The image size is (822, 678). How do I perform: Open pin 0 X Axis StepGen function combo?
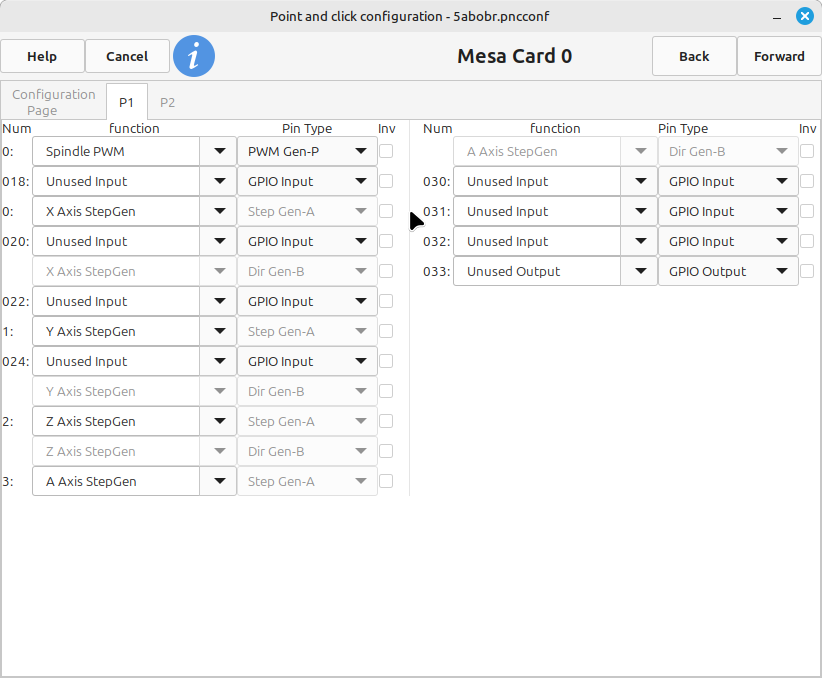coord(134,212)
